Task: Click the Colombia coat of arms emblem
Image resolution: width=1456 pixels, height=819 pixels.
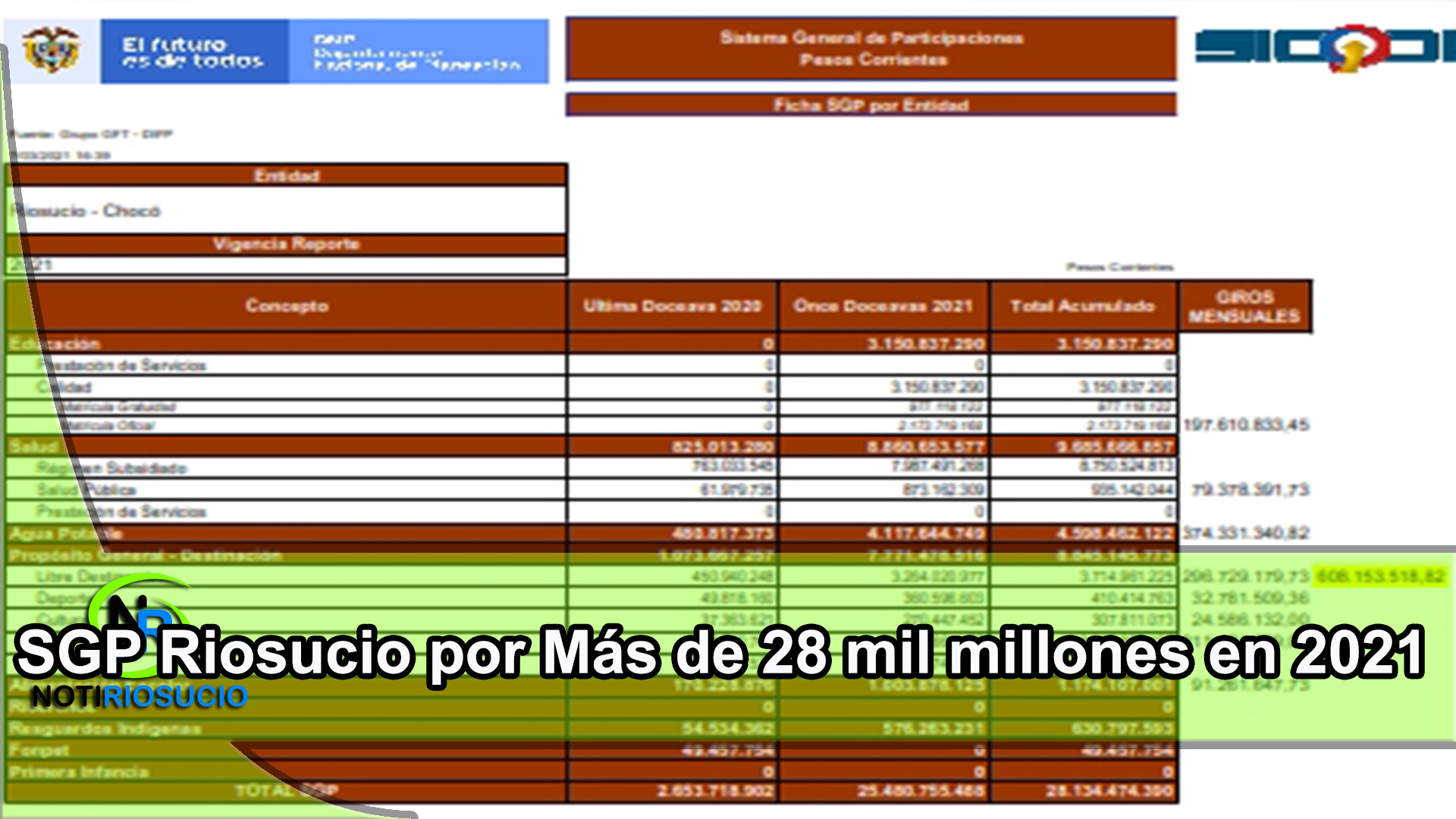Action: point(51,50)
